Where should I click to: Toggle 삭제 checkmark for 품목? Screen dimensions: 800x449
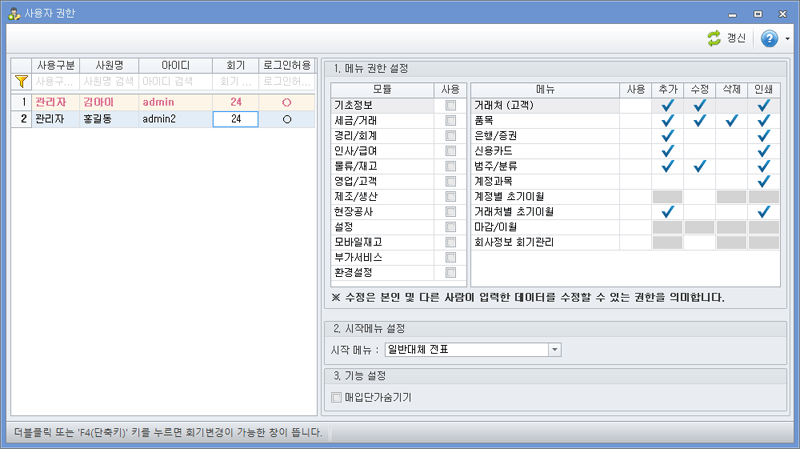[x=732, y=120]
